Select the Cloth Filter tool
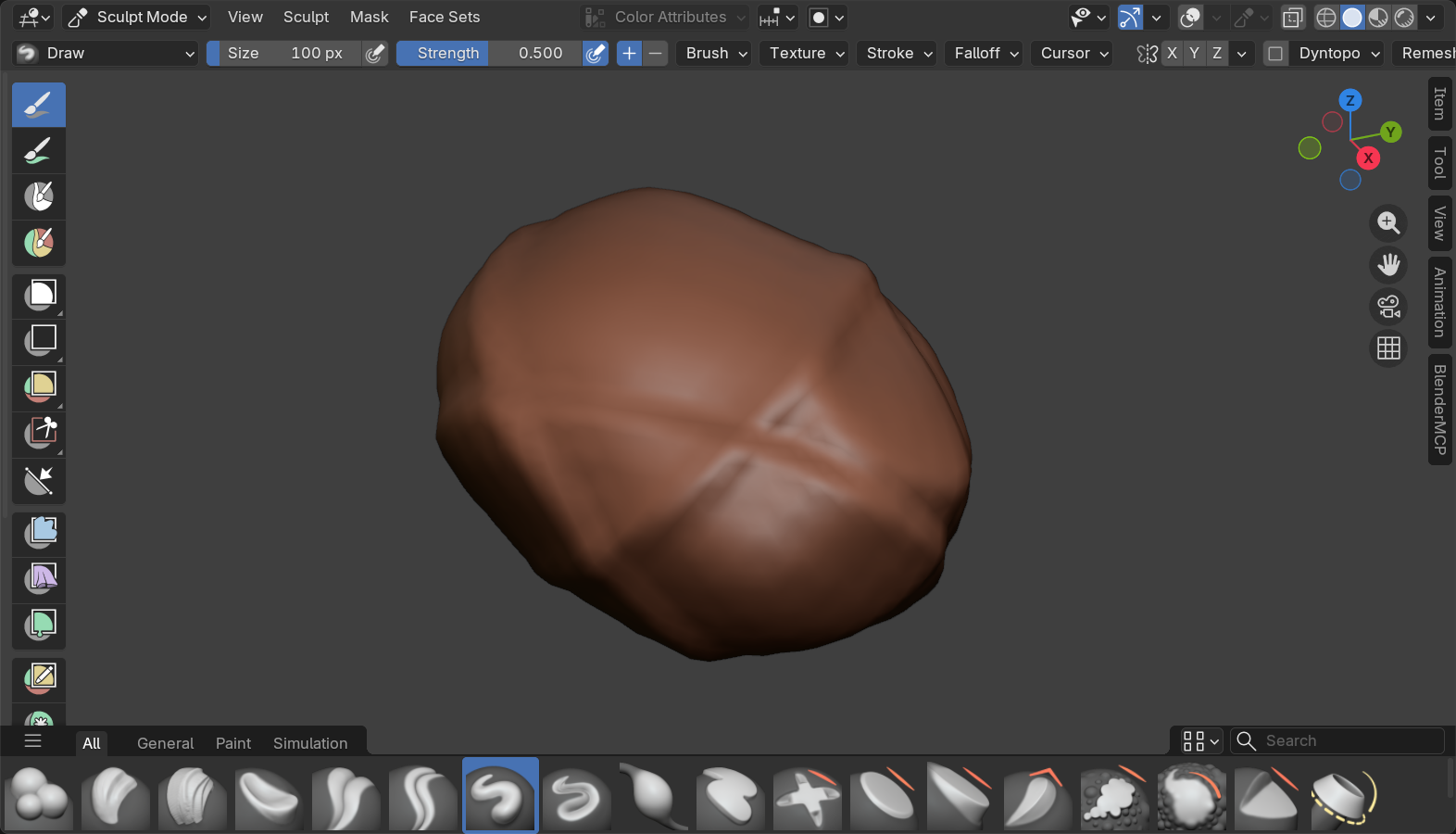 (39, 579)
